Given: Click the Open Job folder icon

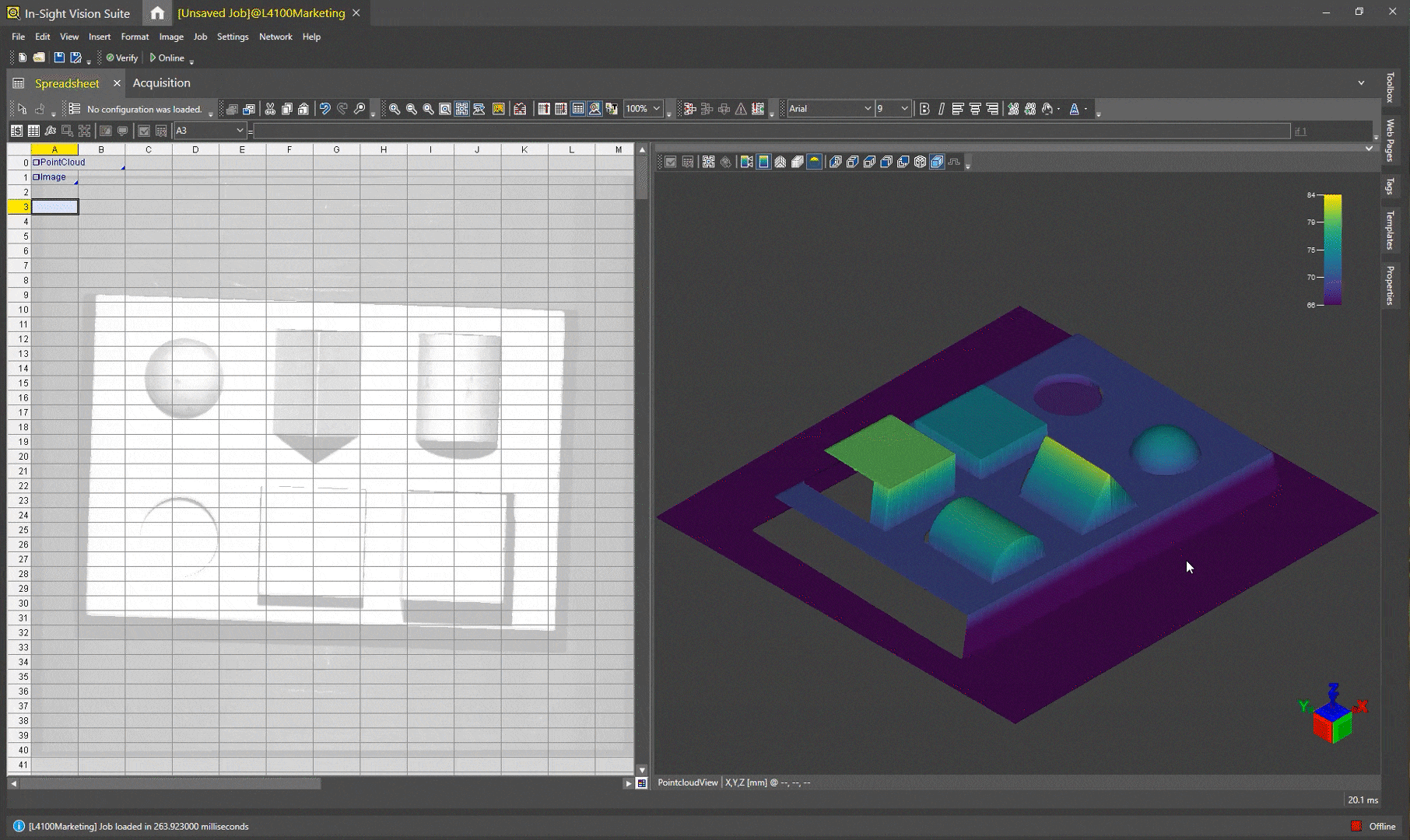Looking at the screenshot, I should click(39, 58).
